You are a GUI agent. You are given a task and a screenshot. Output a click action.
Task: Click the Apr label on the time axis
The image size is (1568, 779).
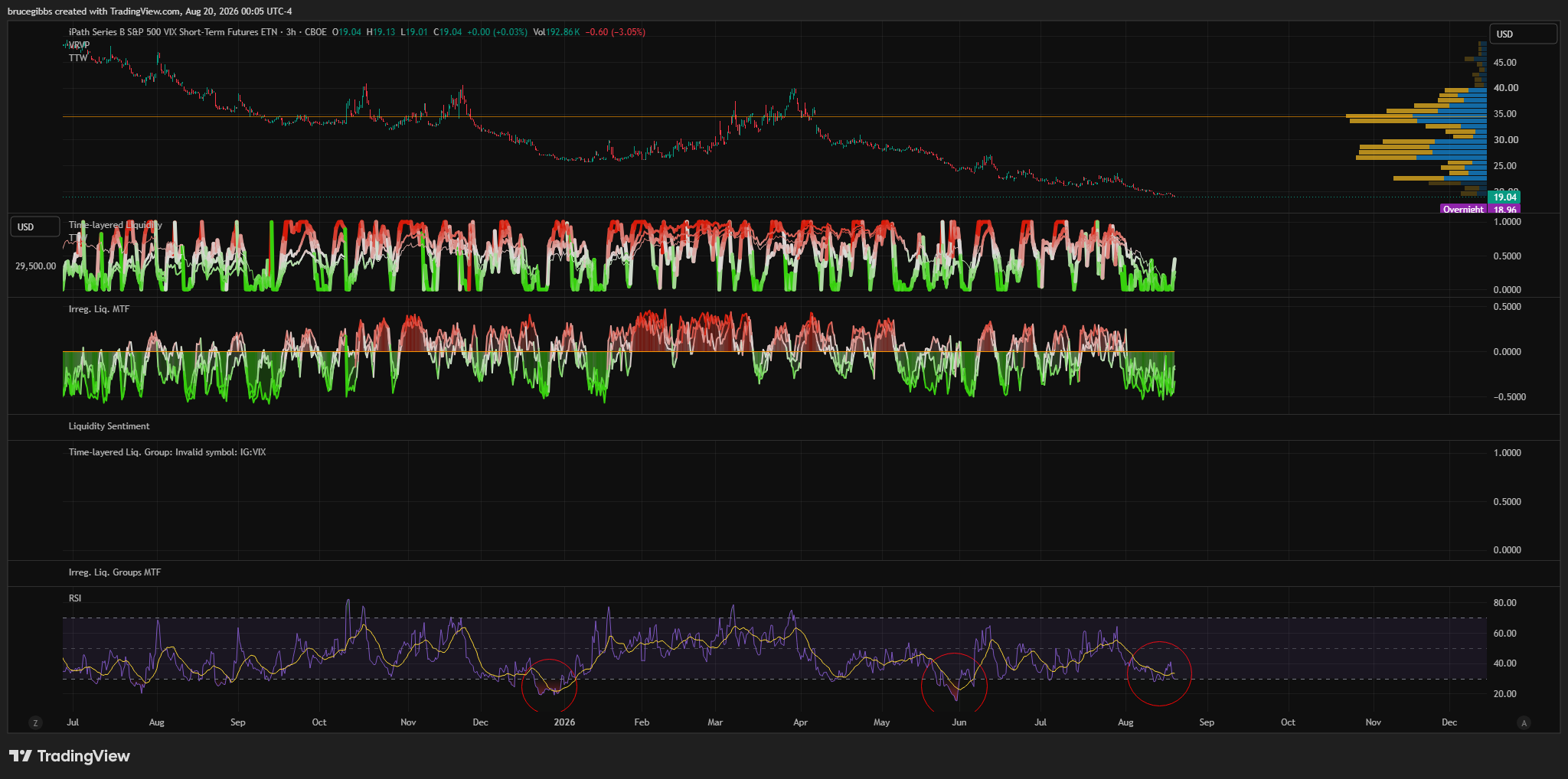click(x=801, y=722)
